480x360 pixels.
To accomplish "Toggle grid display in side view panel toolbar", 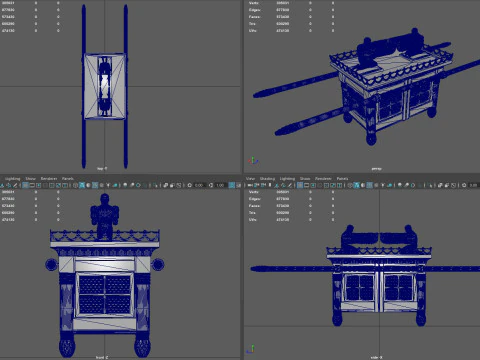I will pos(300,185).
